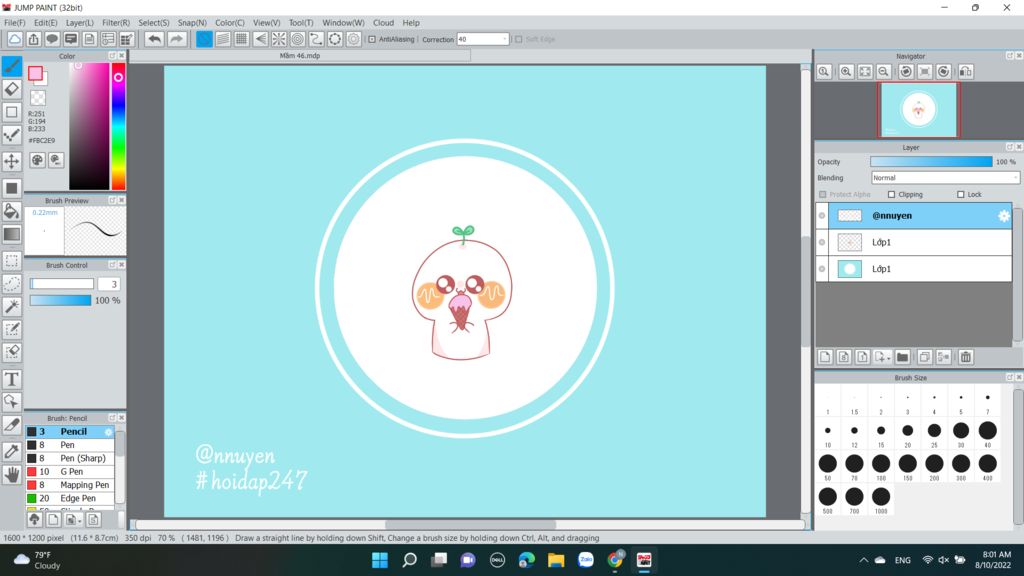
Task: Undock the Brush Size panel float icon
Action: tap(1010, 377)
